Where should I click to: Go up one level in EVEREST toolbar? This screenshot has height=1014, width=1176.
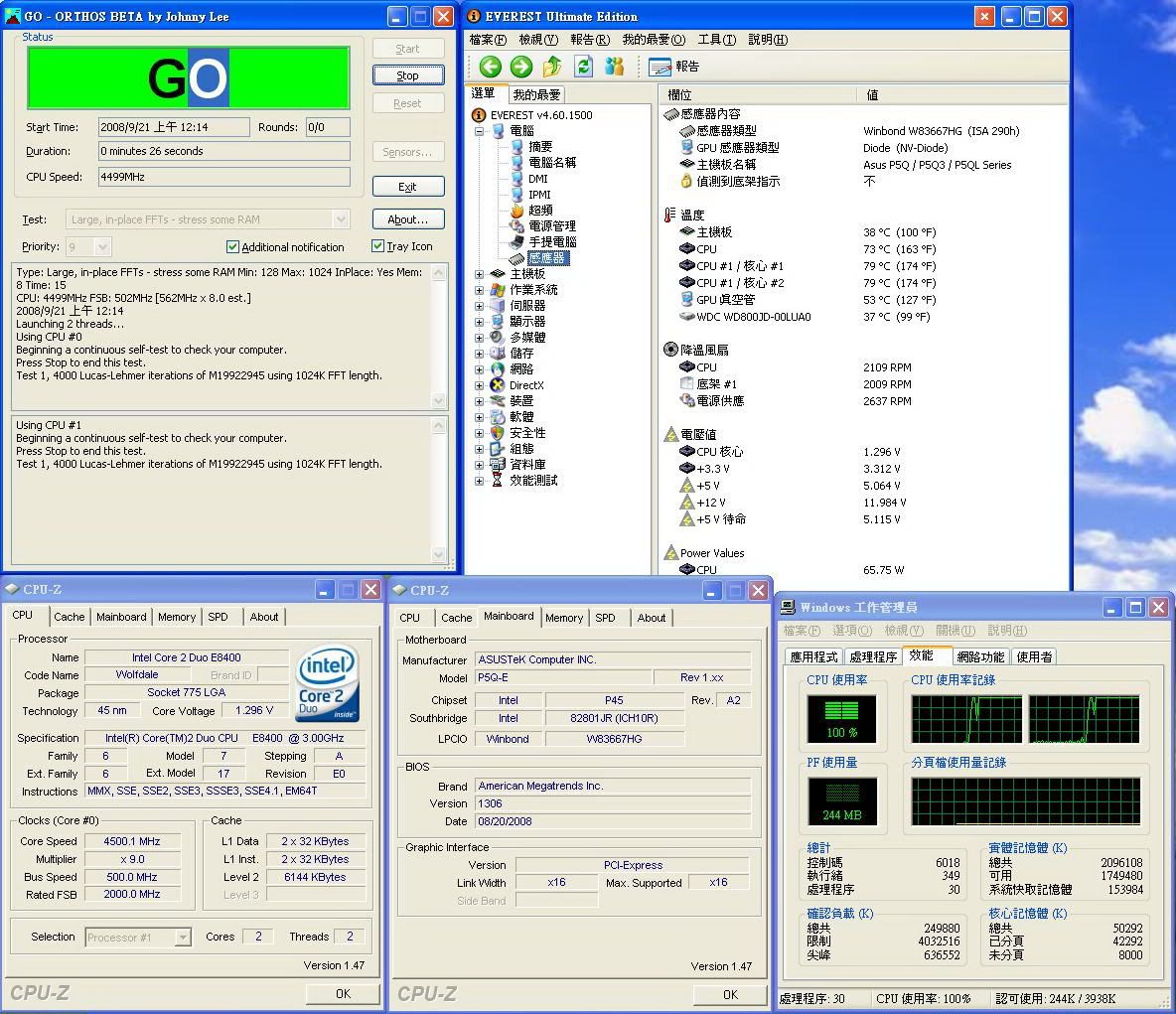click(552, 67)
